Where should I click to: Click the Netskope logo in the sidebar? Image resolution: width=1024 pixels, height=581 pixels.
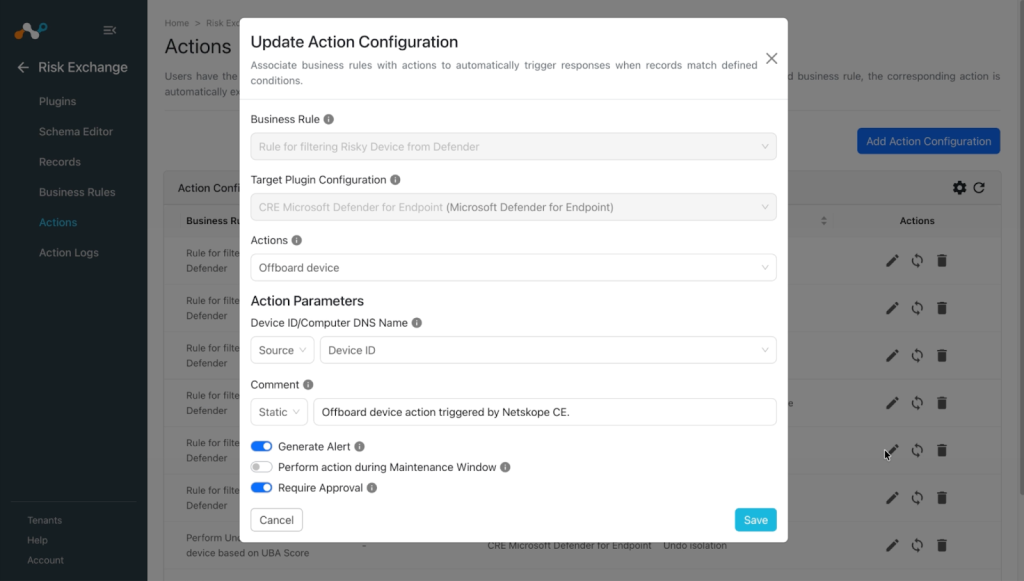click(x=31, y=30)
